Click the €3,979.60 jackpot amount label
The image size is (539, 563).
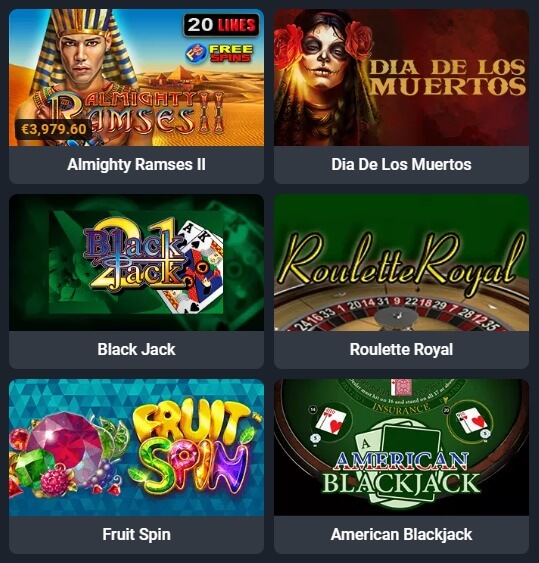(x=53, y=129)
